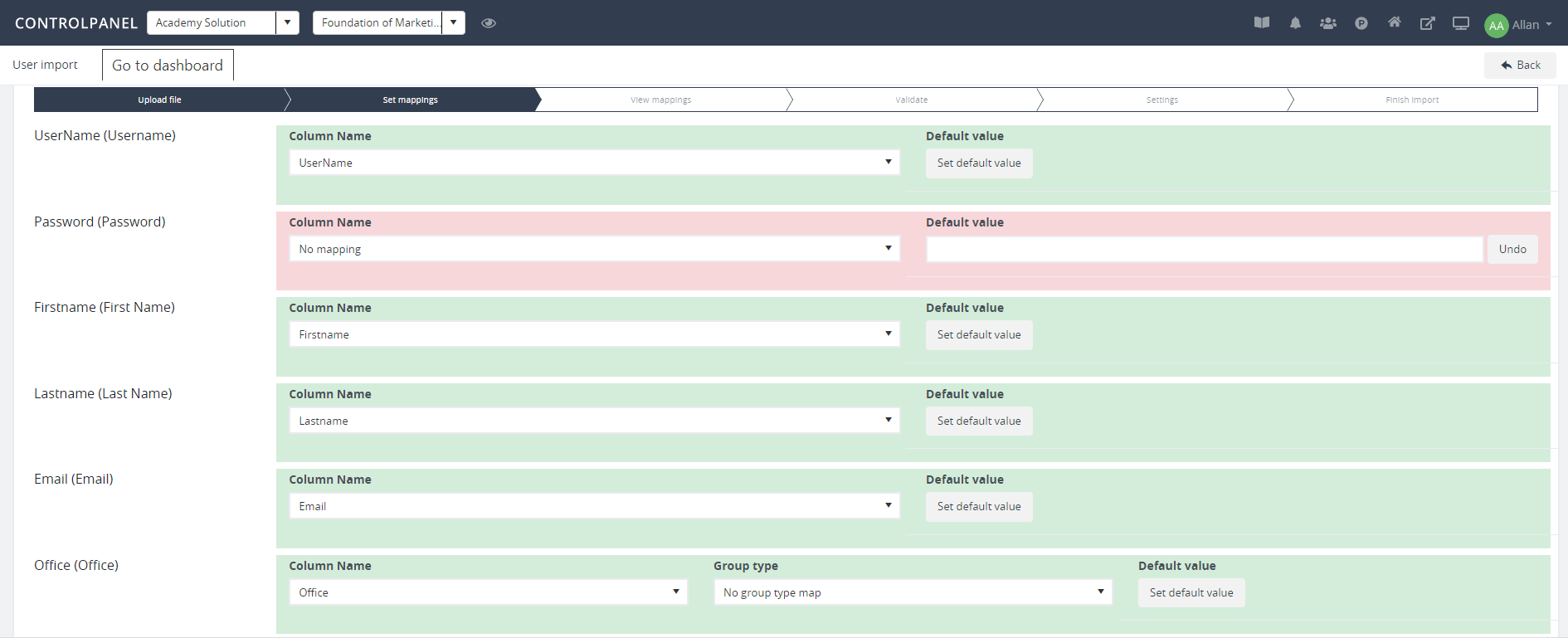Open the Allan user menu
The width and height of the screenshot is (1568, 638).
pos(1531,25)
